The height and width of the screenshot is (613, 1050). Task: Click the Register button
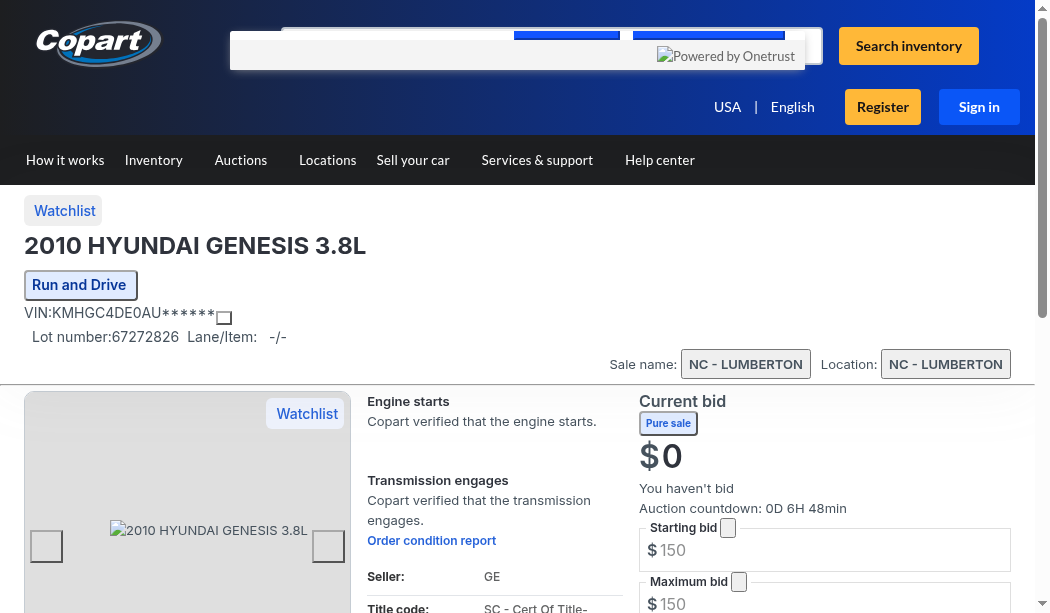[883, 107]
